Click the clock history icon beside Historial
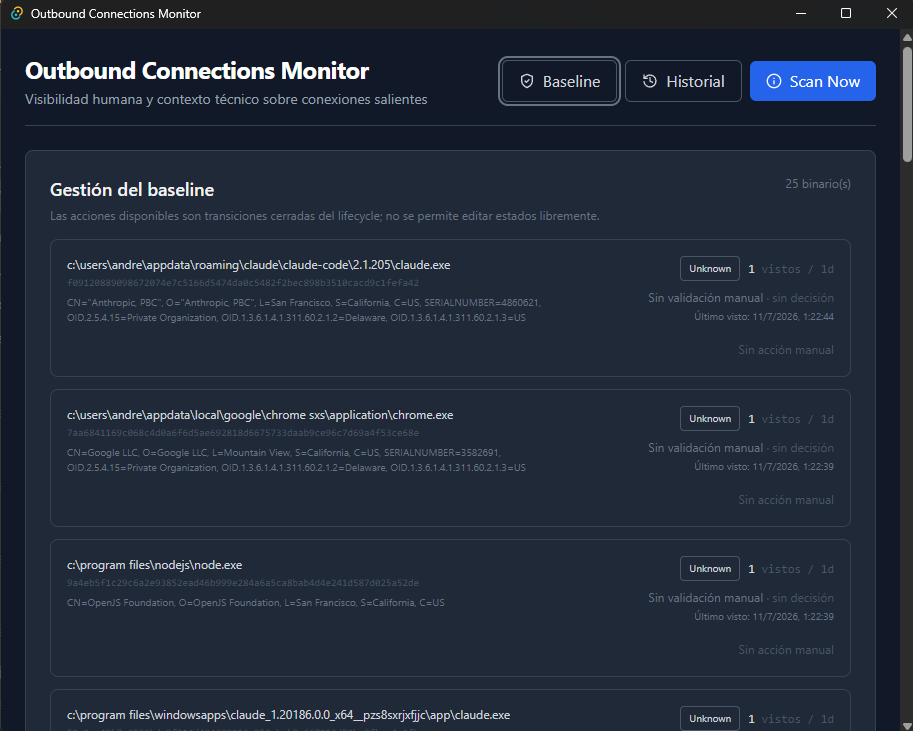Viewport: 913px width, 731px height. point(649,82)
